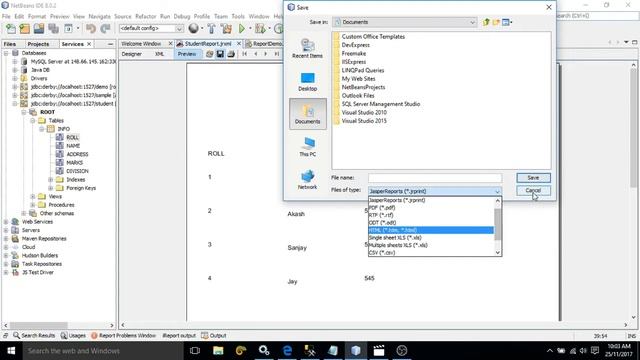The height and width of the screenshot is (360, 640).
Task: Expand the Web Services tree node
Action: pos(6,222)
